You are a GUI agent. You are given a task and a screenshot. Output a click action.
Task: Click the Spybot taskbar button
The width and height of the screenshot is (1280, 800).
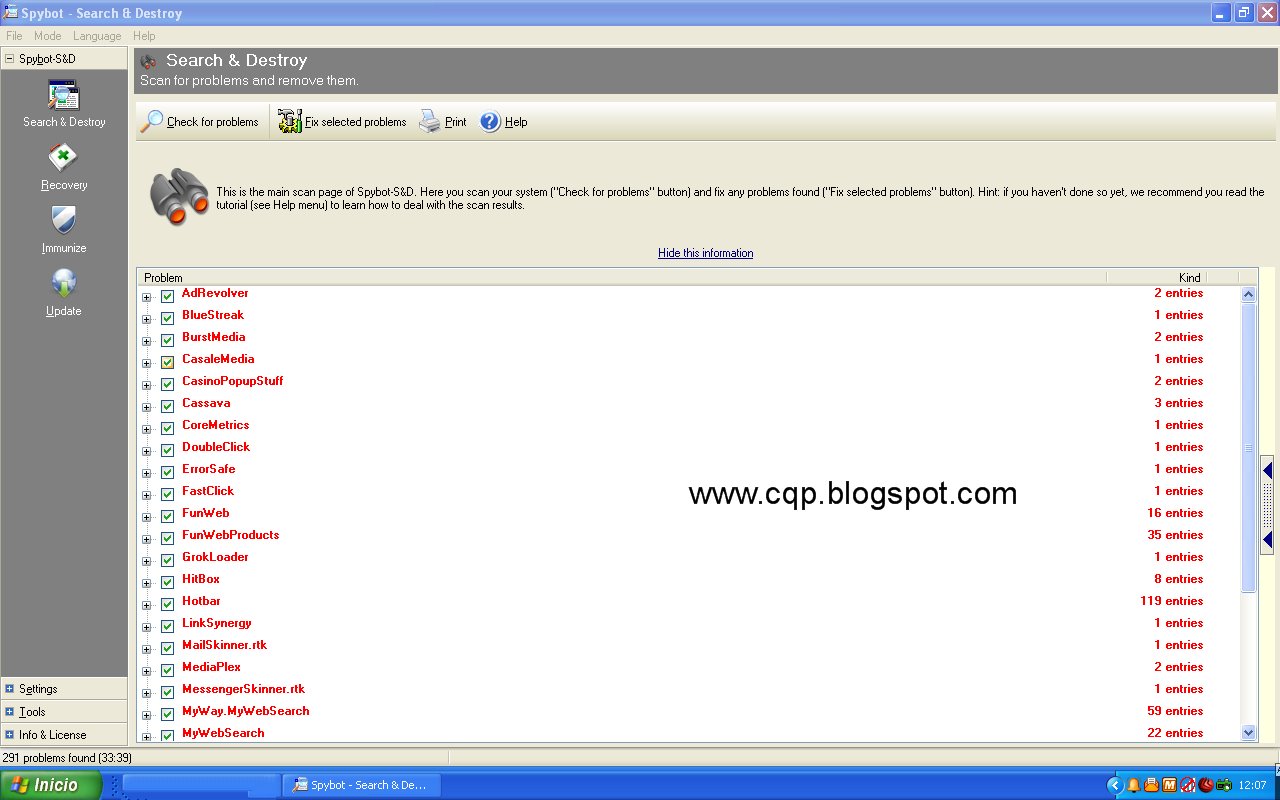pos(362,785)
